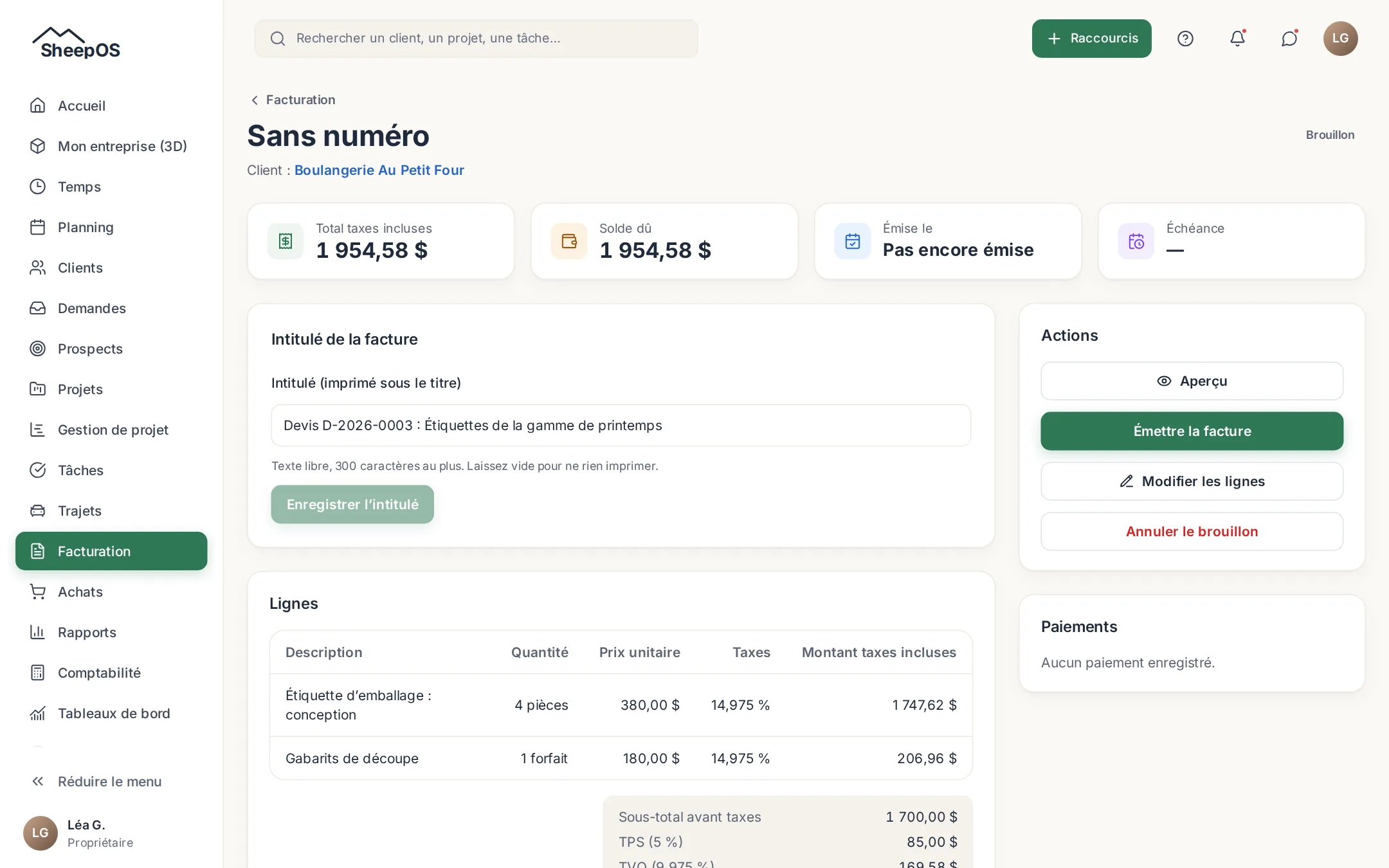Click Annuler le brouillon
The image size is (1389, 868).
point(1192,531)
